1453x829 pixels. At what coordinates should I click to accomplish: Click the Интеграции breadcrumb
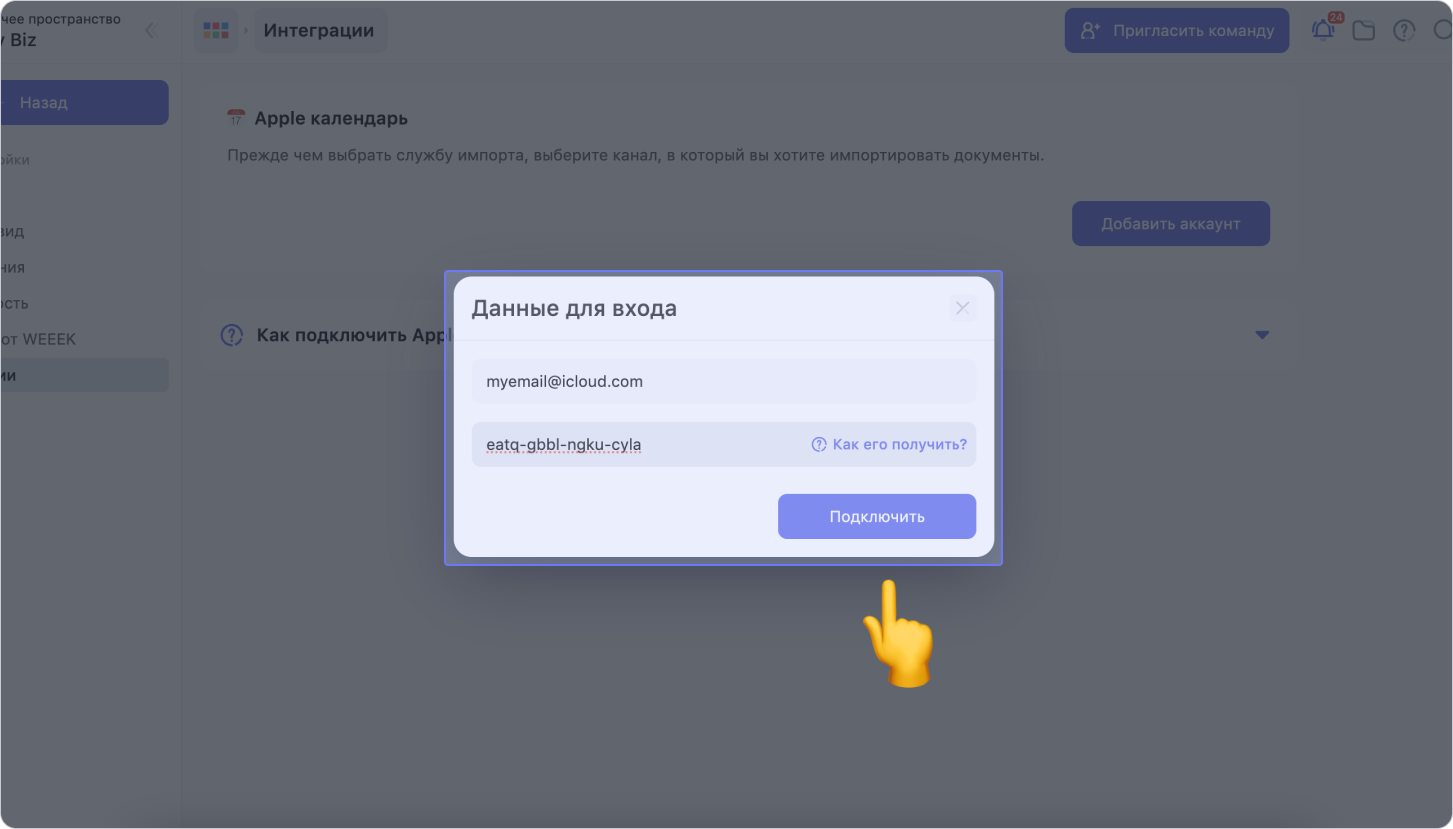point(319,30)
